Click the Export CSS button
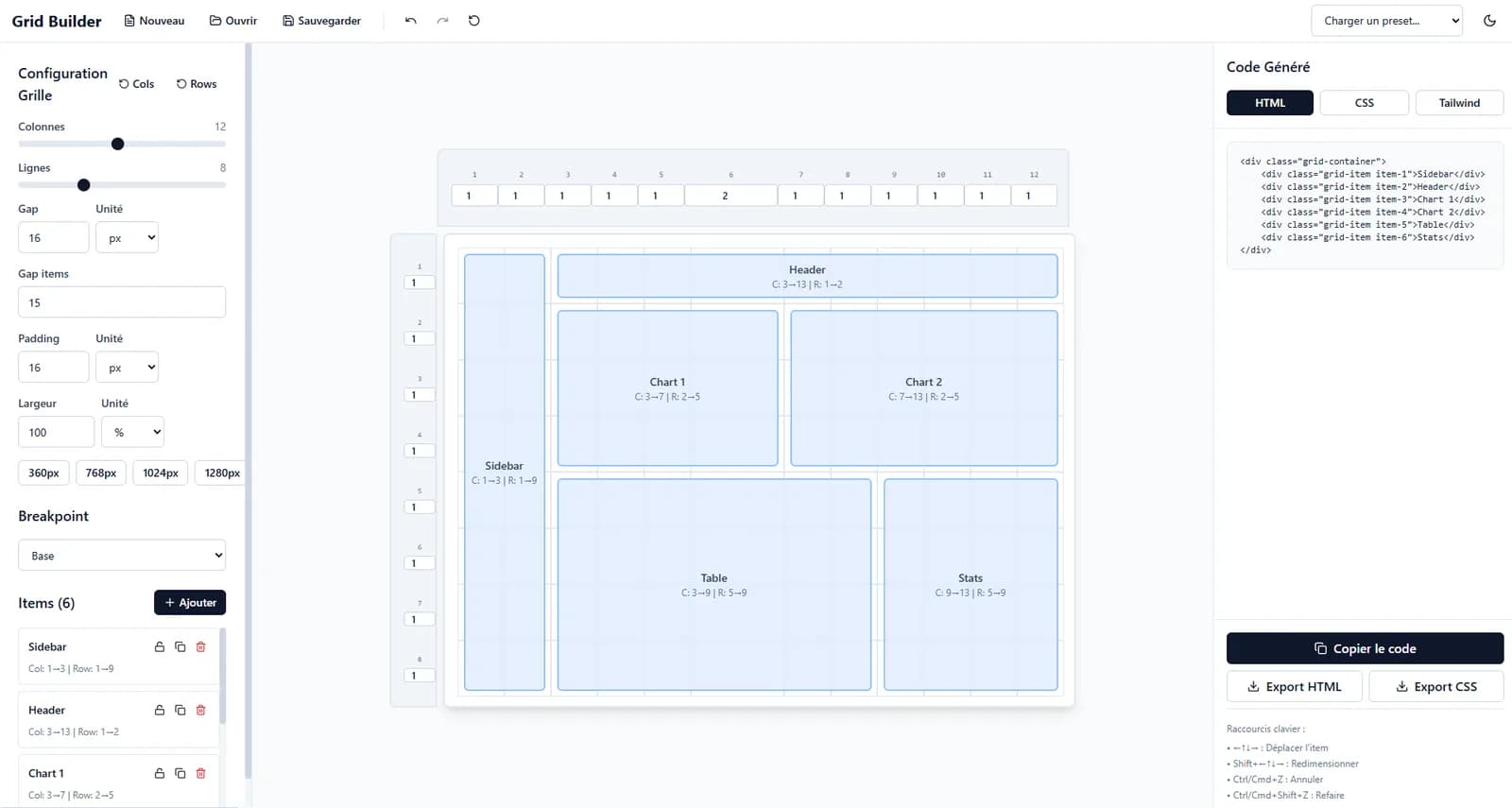This screenshot has width=1512, height=808. 1436,687
